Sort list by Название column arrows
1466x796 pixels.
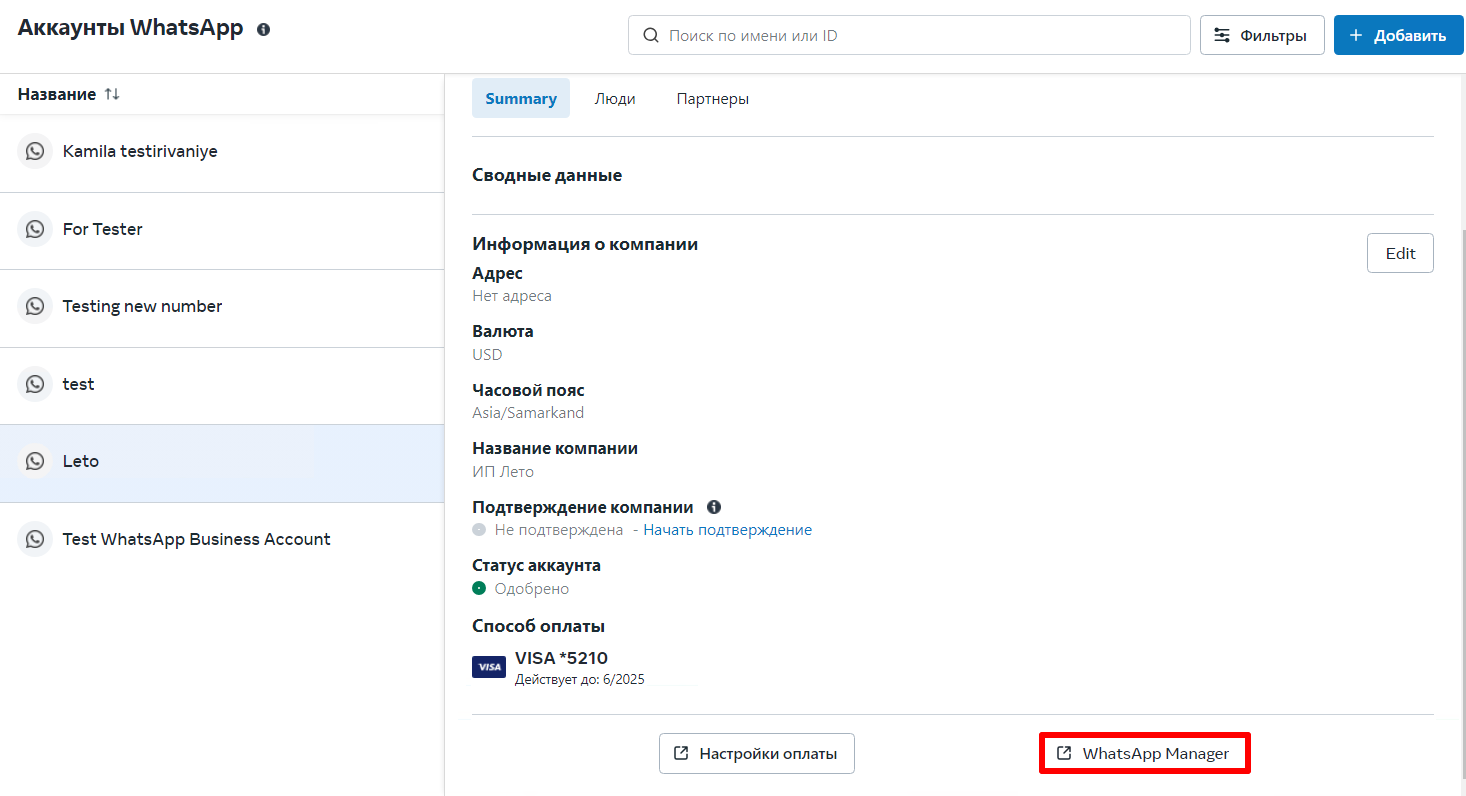(112, 94)
